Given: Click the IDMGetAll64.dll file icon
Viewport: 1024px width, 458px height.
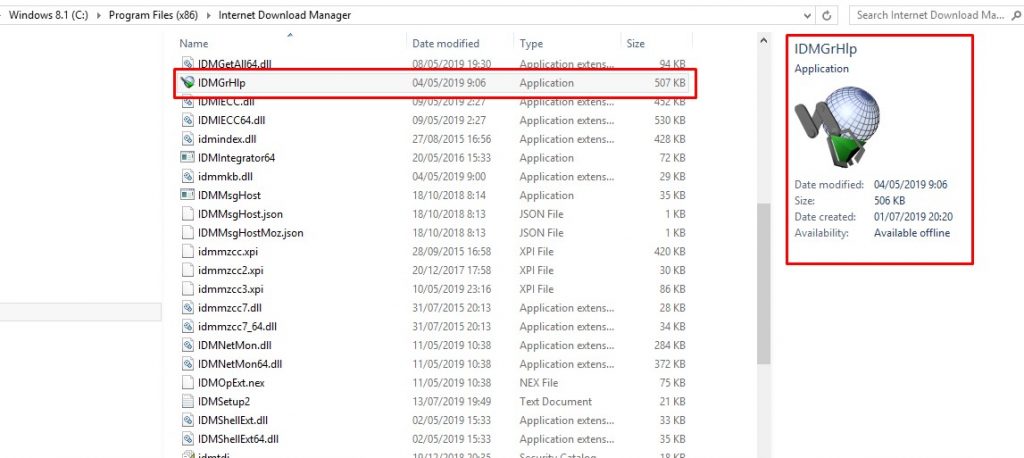Looking at the screenshot, I should click(188, 64).
